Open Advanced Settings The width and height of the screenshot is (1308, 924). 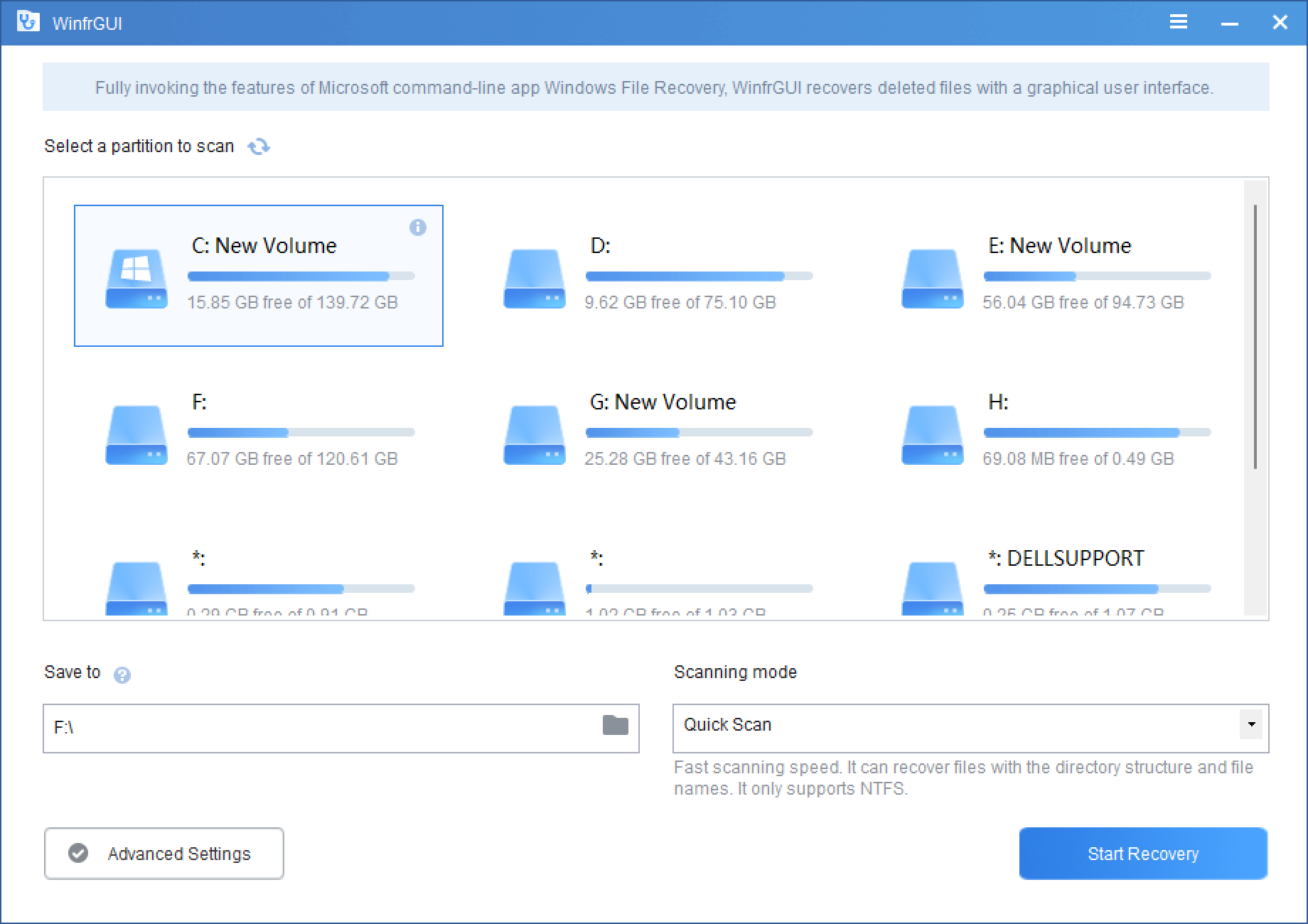(x=164, y=853)
